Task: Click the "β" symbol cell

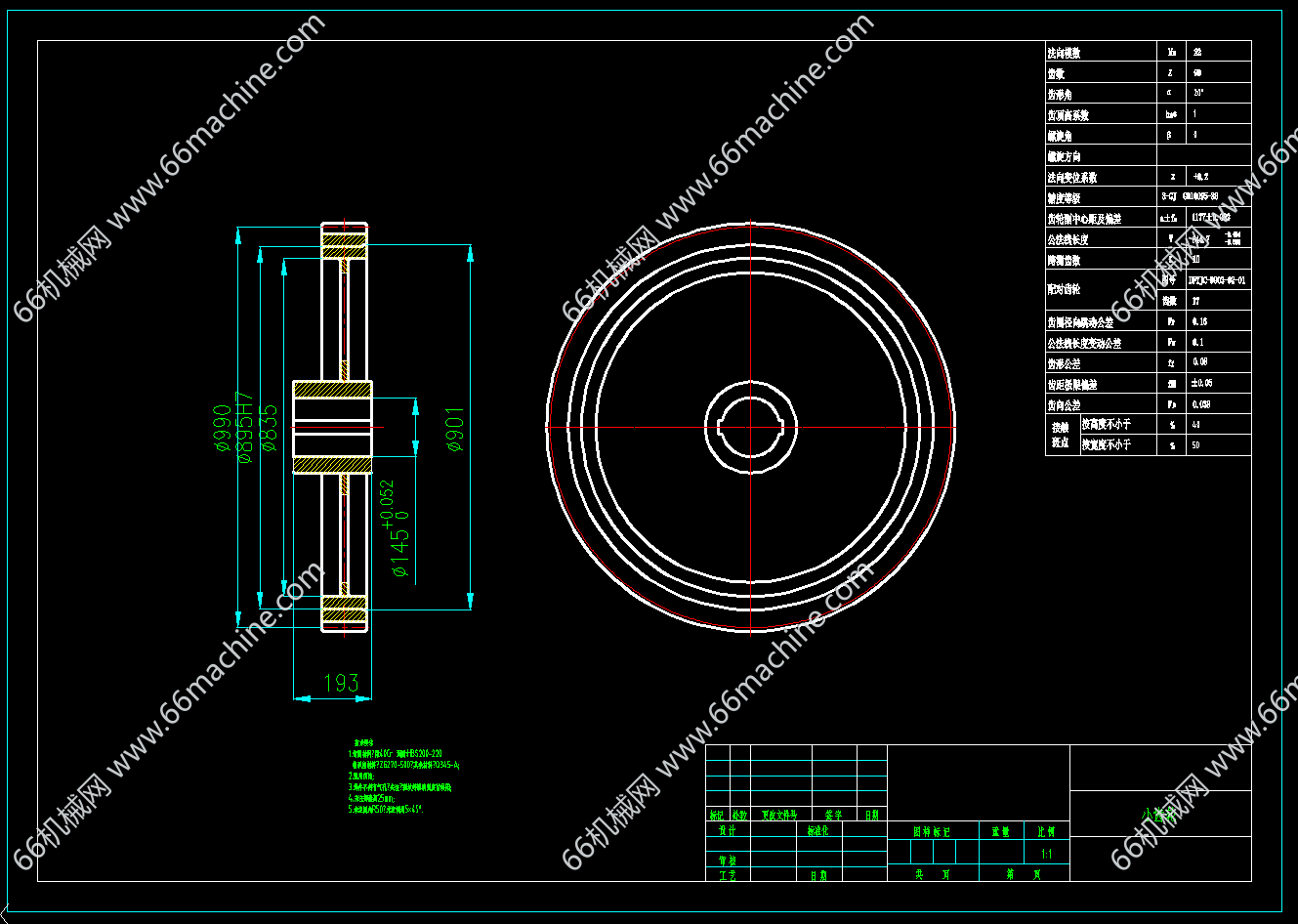Action: pos(1170,135)
